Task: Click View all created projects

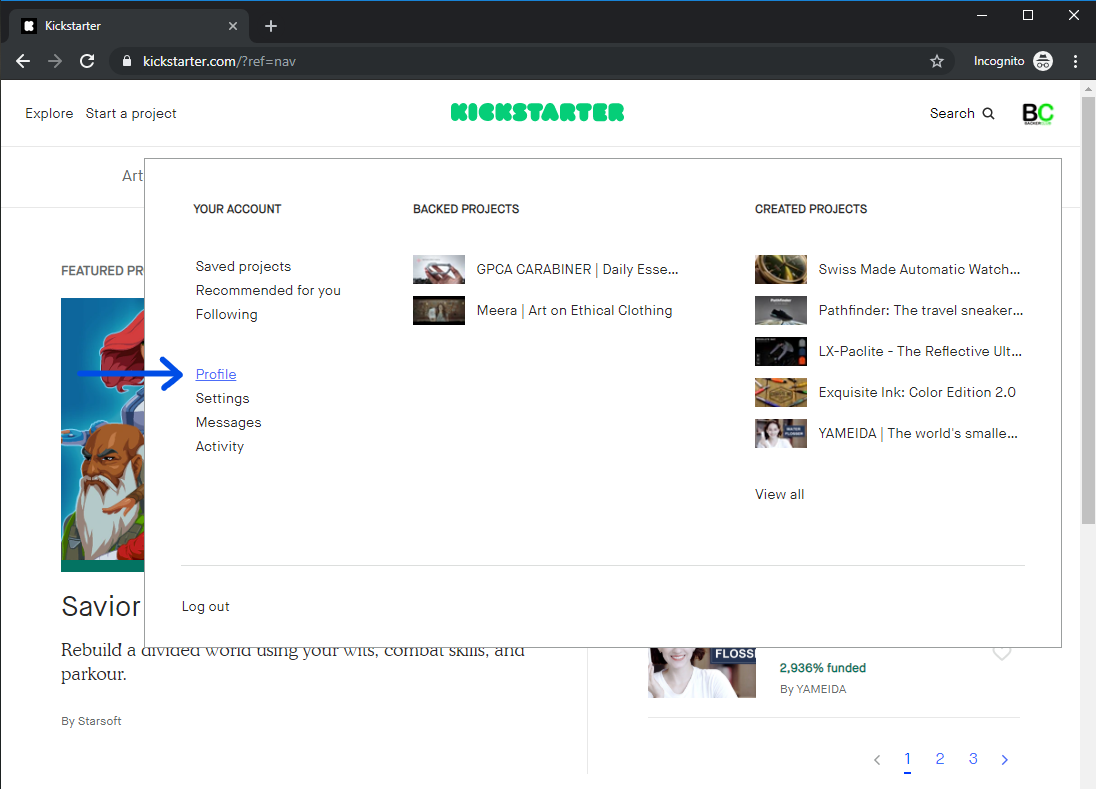Action: (x=779, y=494)
